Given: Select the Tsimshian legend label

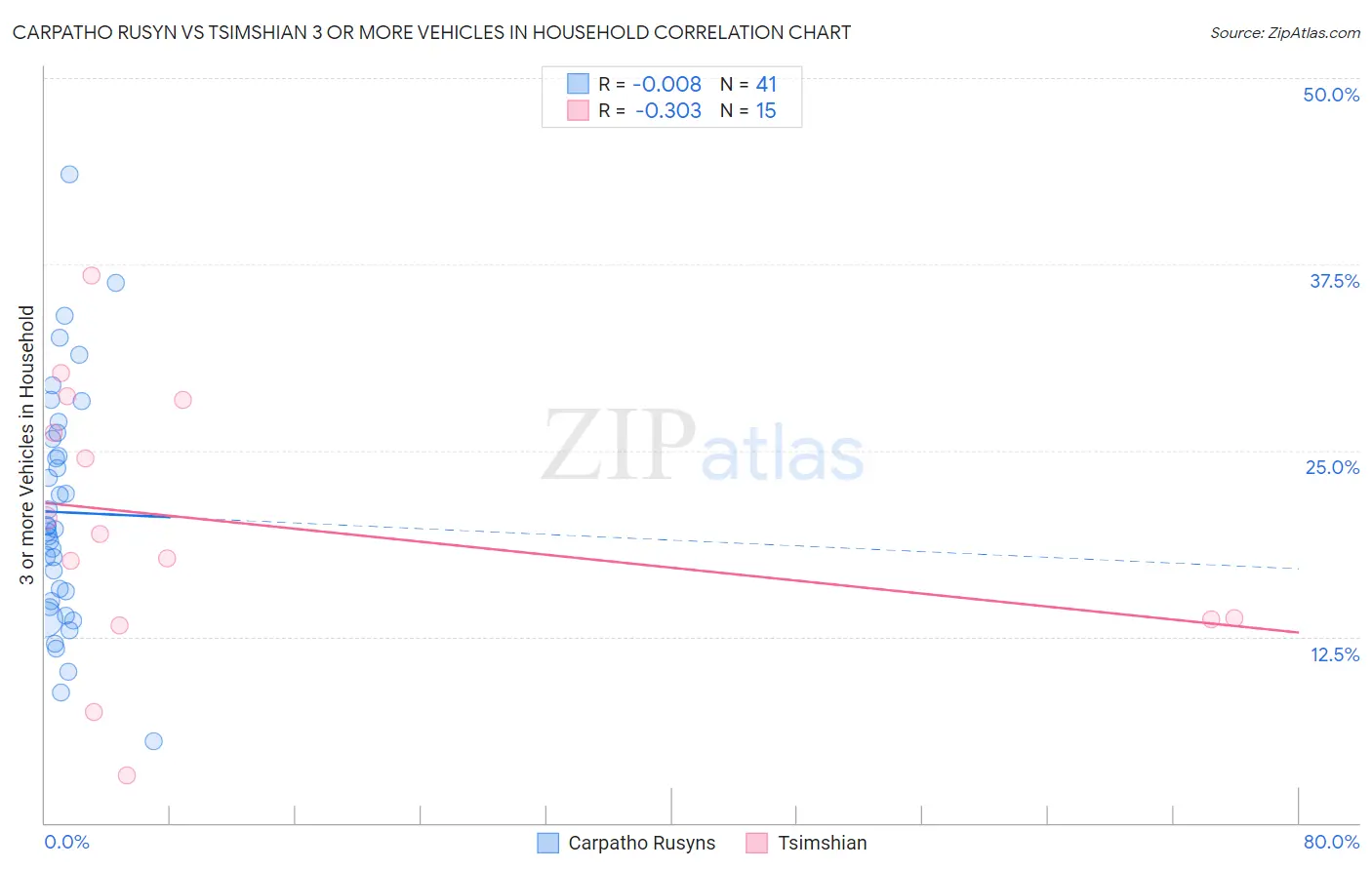Looking at the screenshot, I should (823, 843).
